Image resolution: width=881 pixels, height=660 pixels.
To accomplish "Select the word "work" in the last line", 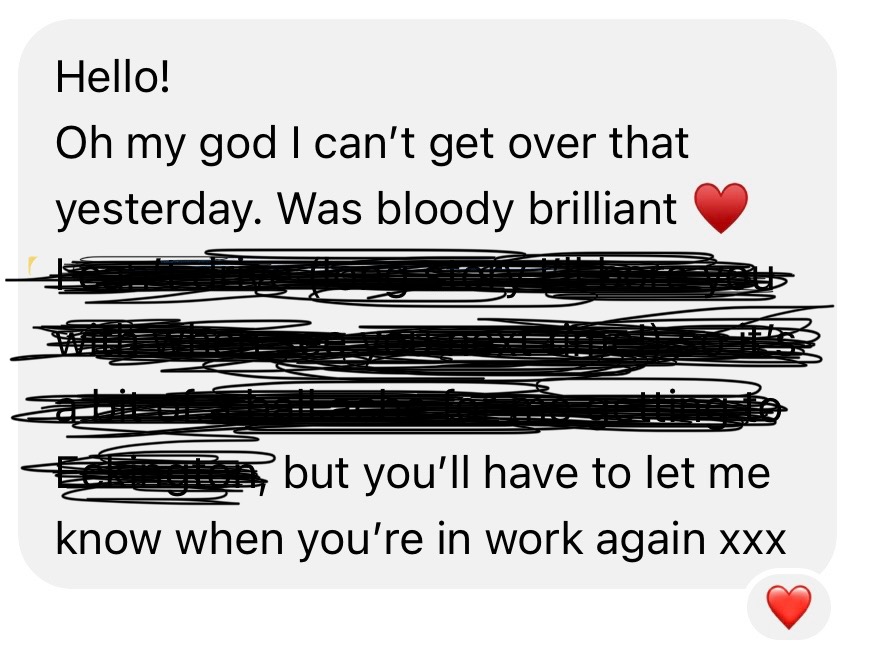I will [x=533, y=539].
